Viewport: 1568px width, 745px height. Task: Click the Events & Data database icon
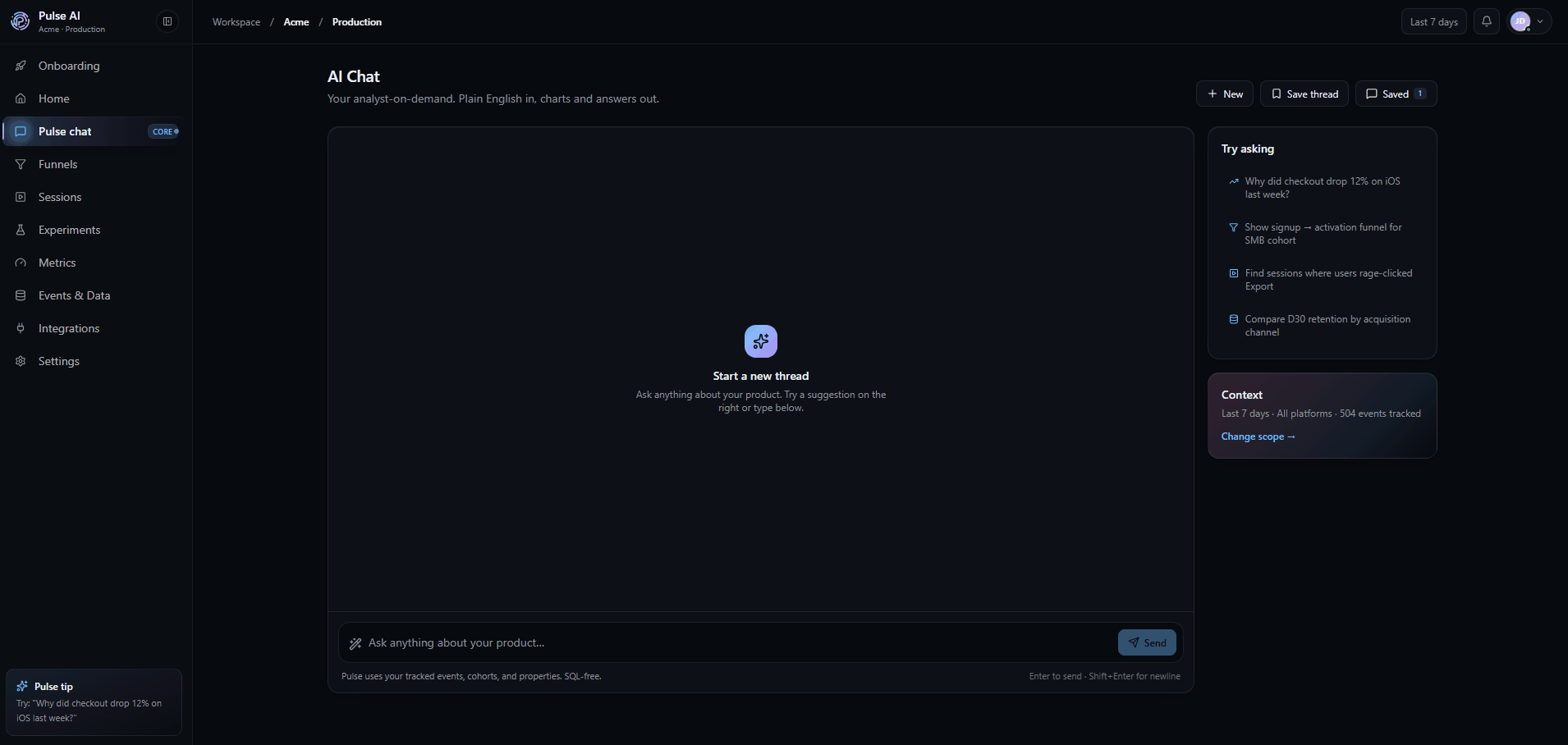pos(21,295)
